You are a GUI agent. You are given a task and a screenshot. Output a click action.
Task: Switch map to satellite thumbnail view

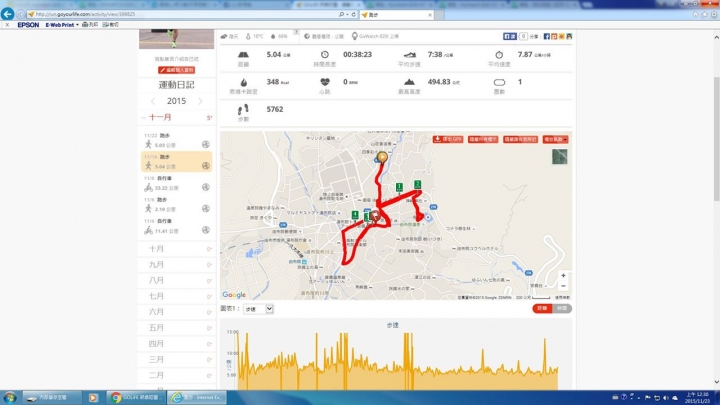559,157
